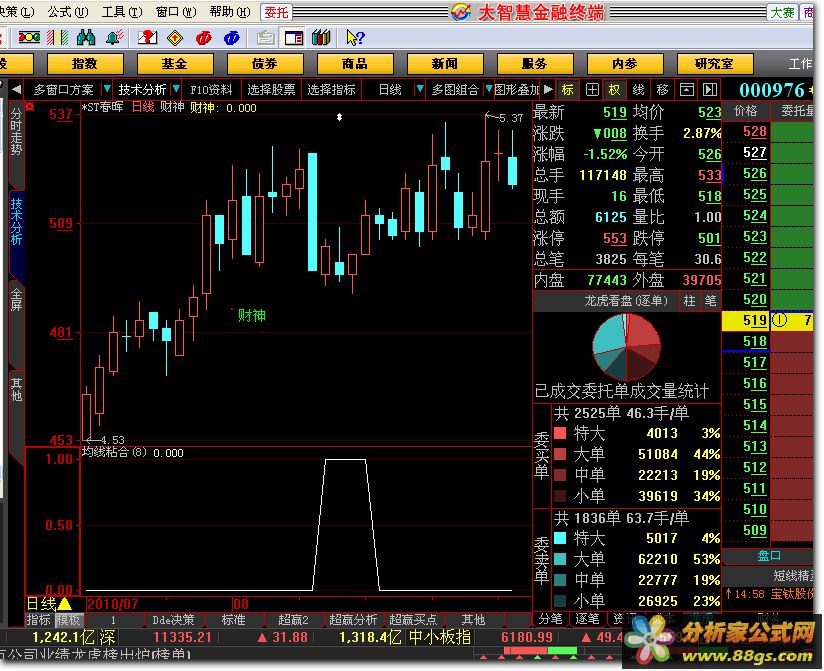This screenshot has width=824, height=671.
Task: Select the 内参 category tab
Action: tap(625, 64)
